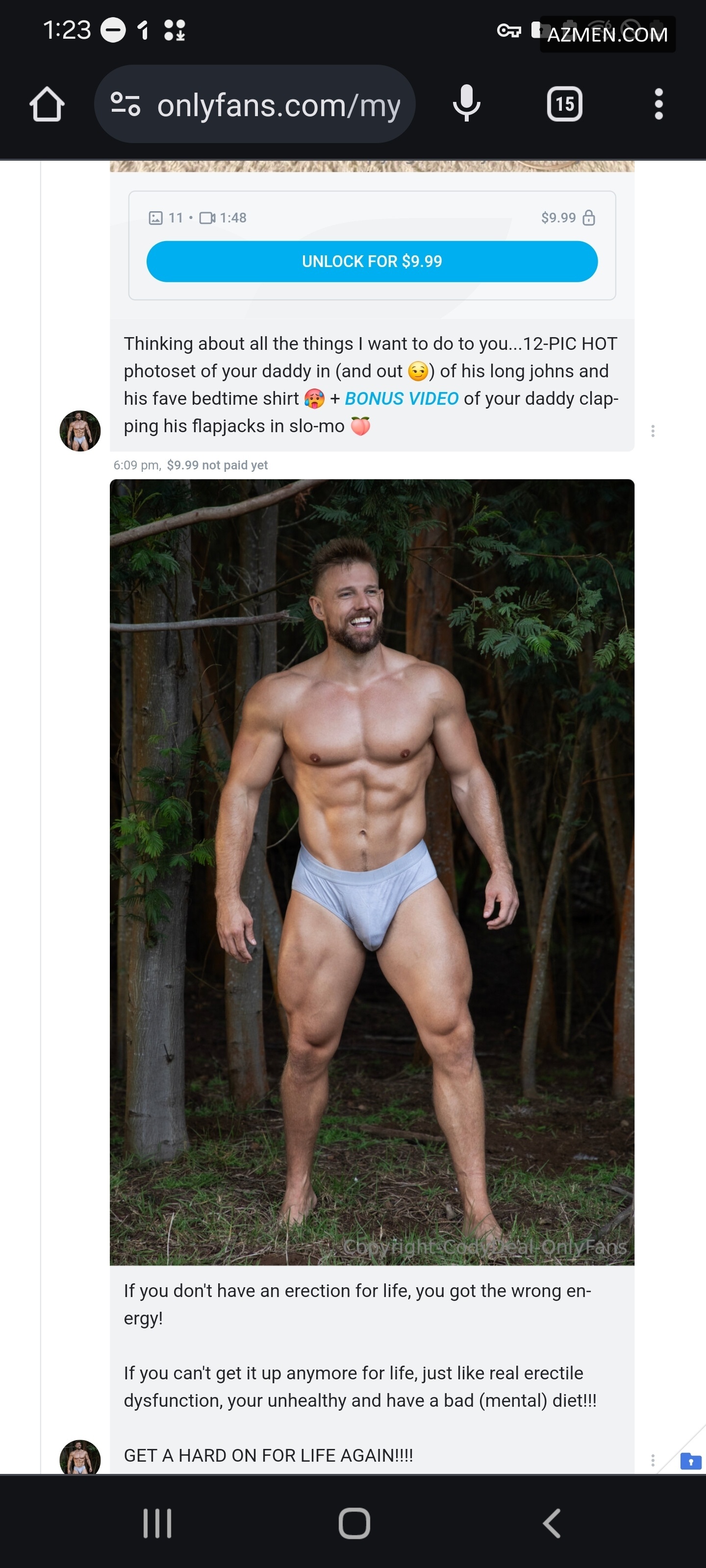Click UNLOCK FOR $9.99 button
The height and width of the screenshot is (1568, 706).
pos(372,261)
